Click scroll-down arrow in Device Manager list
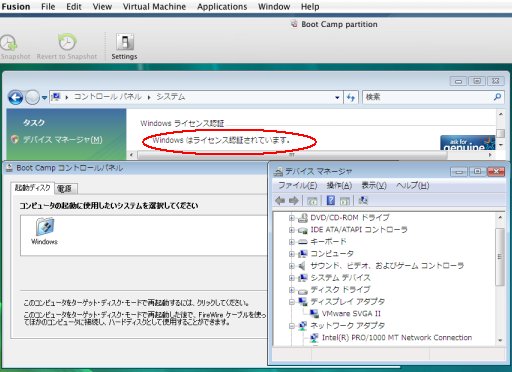The image size is (512, 372). [x=500, y=340]
